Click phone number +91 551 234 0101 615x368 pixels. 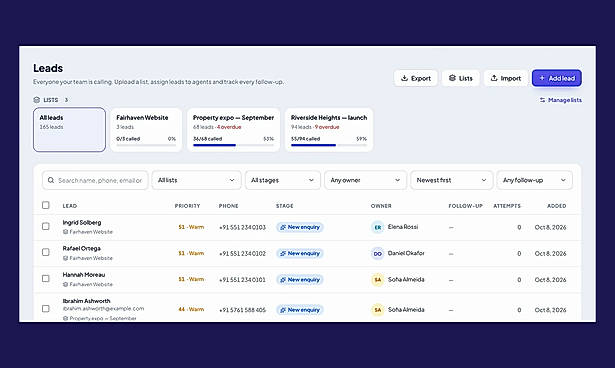pos(242,280)
